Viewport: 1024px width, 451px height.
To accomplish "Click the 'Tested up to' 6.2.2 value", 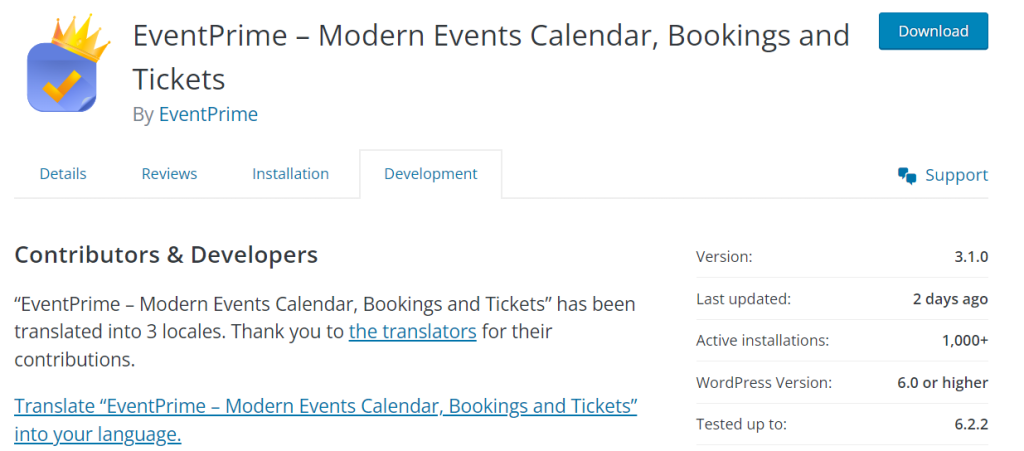I will click(x=970, y=425).
